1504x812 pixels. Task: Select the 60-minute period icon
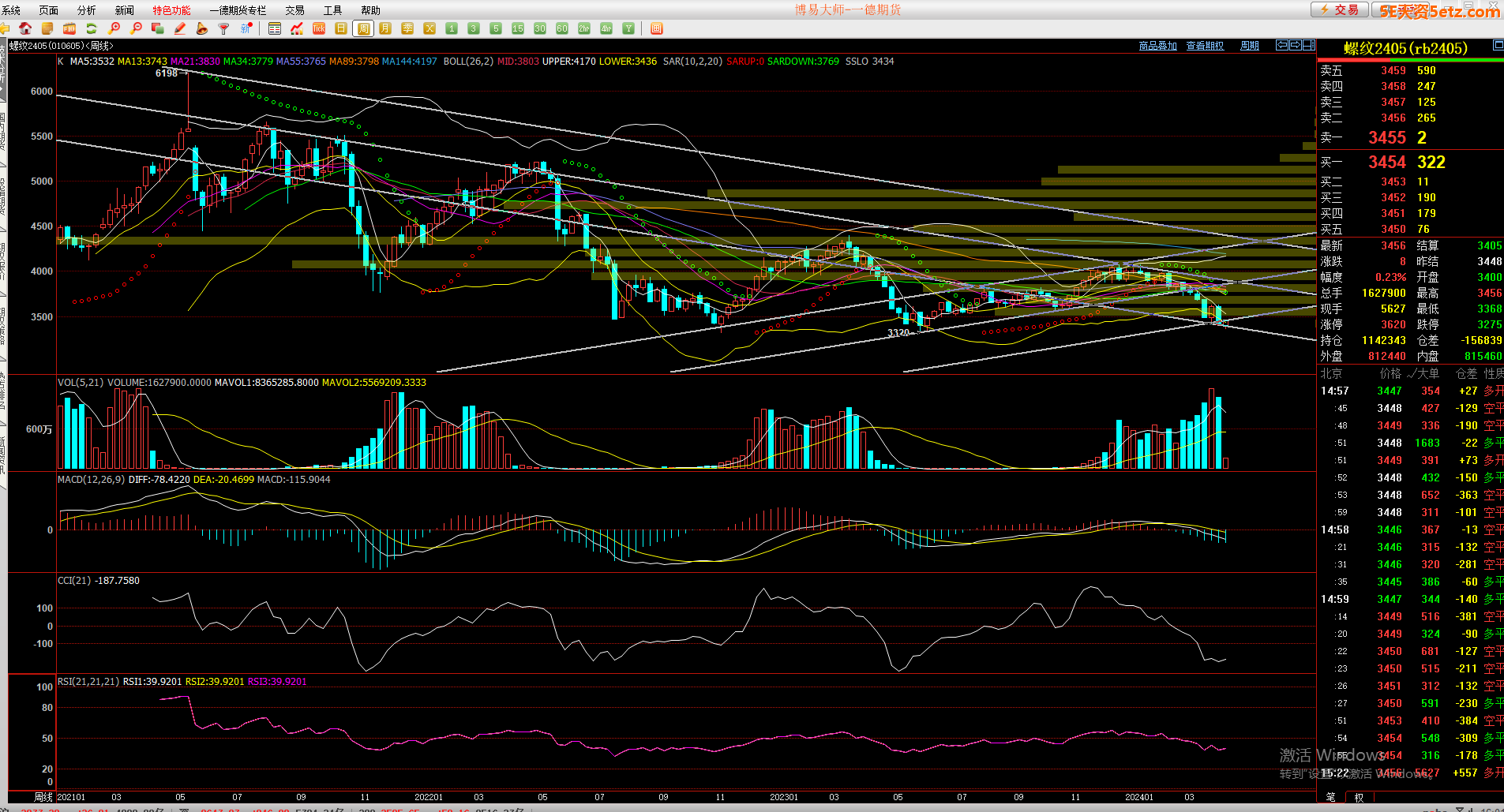562,28
